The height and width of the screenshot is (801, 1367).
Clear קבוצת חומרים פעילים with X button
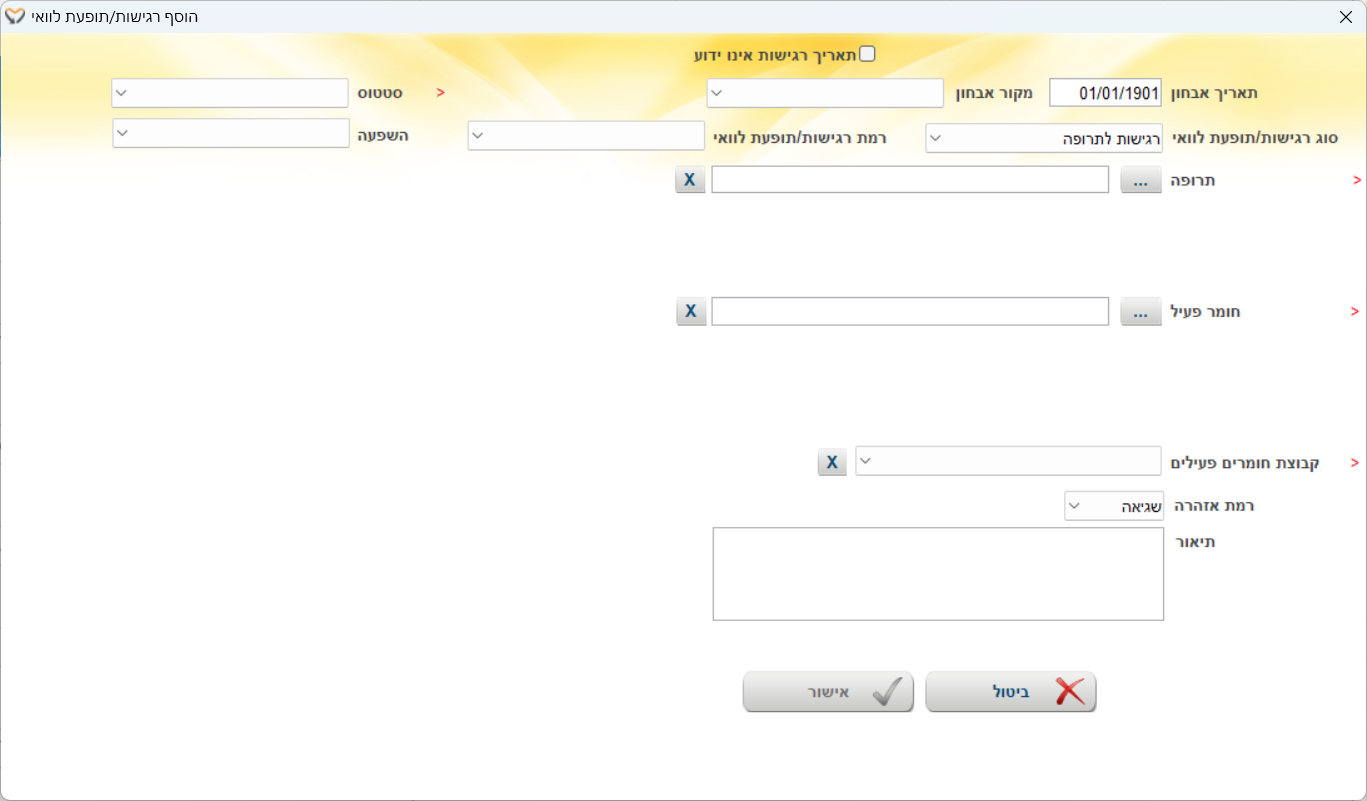832,462
